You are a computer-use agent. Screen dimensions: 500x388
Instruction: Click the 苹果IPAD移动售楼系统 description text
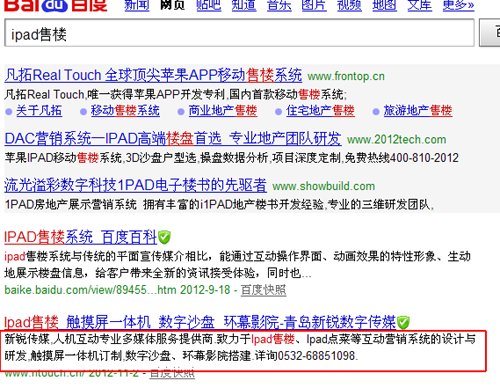coord(232,158)
